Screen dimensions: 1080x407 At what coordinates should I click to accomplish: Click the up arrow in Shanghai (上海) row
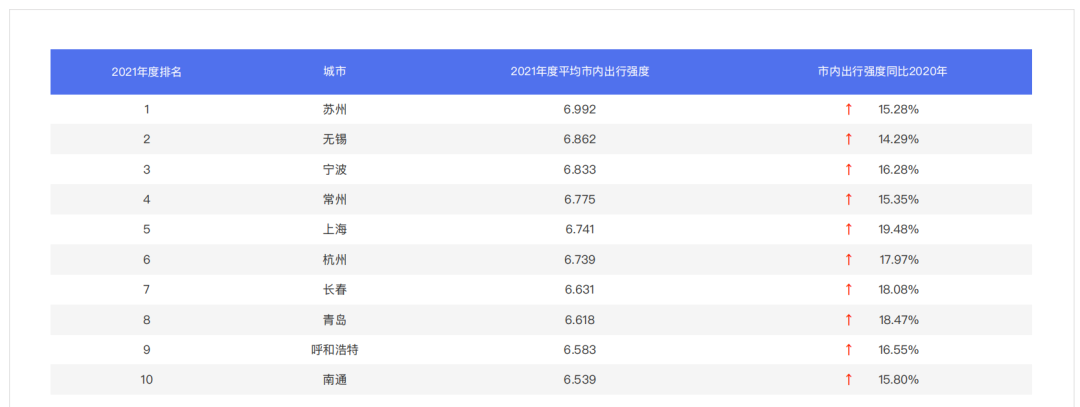pos(849,229)
